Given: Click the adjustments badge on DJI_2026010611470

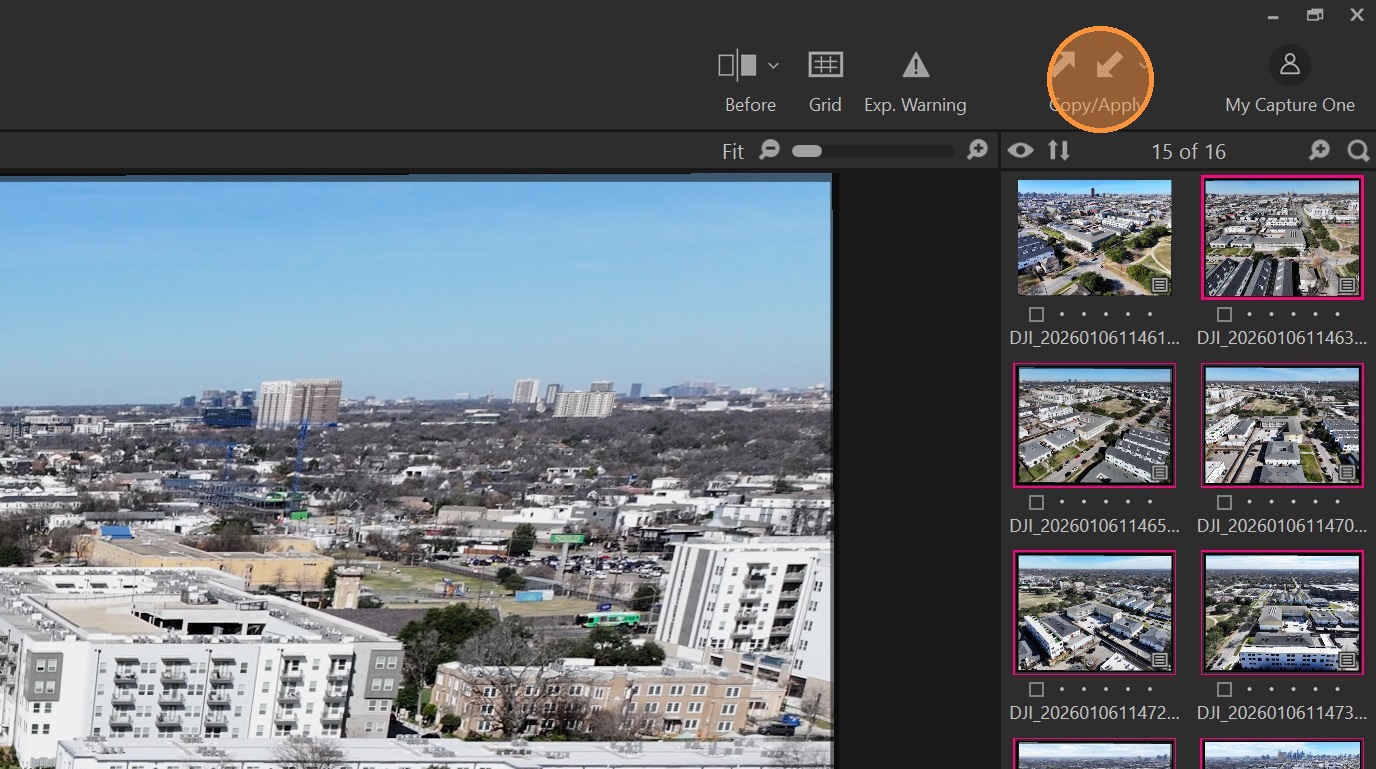Looking at the screenshot, I should pos(1348,472).
